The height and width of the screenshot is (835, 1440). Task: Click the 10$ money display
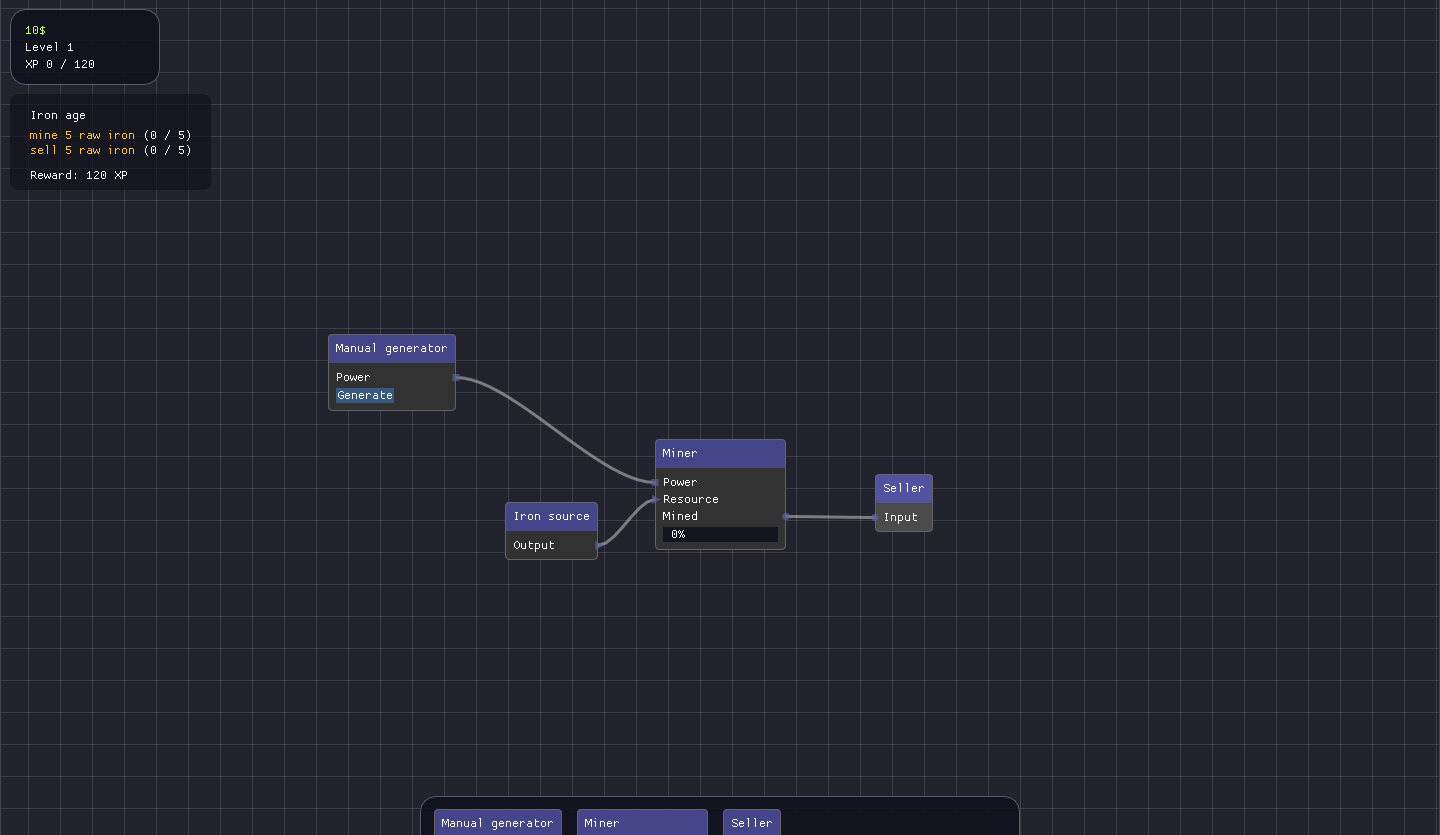coord(36,31)
